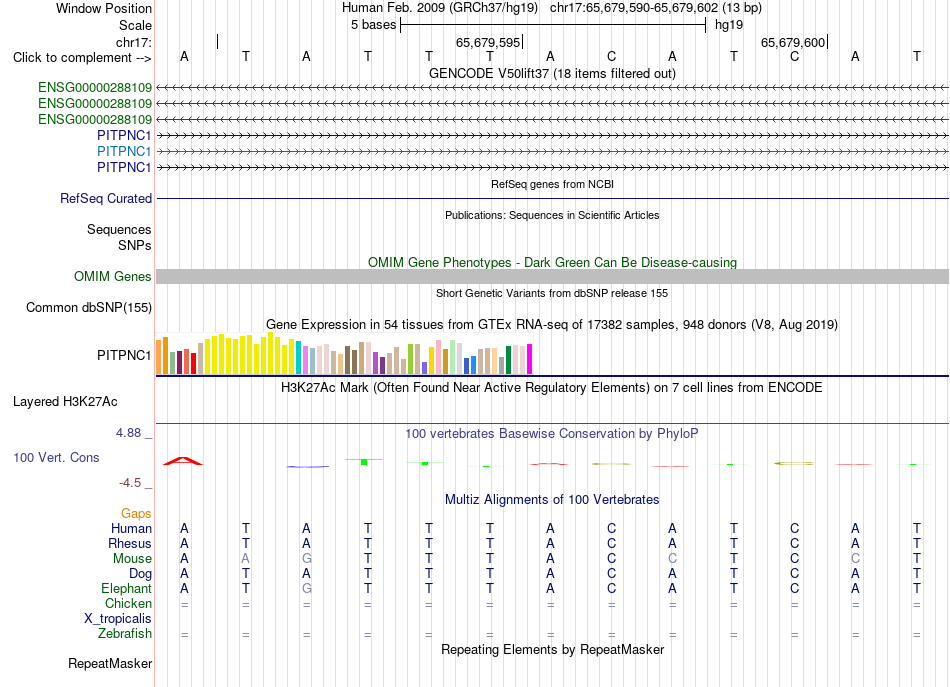950x687 pixels.
Task: Click the "Layered H3K27Ac" track label
Action: coord(65,402)
